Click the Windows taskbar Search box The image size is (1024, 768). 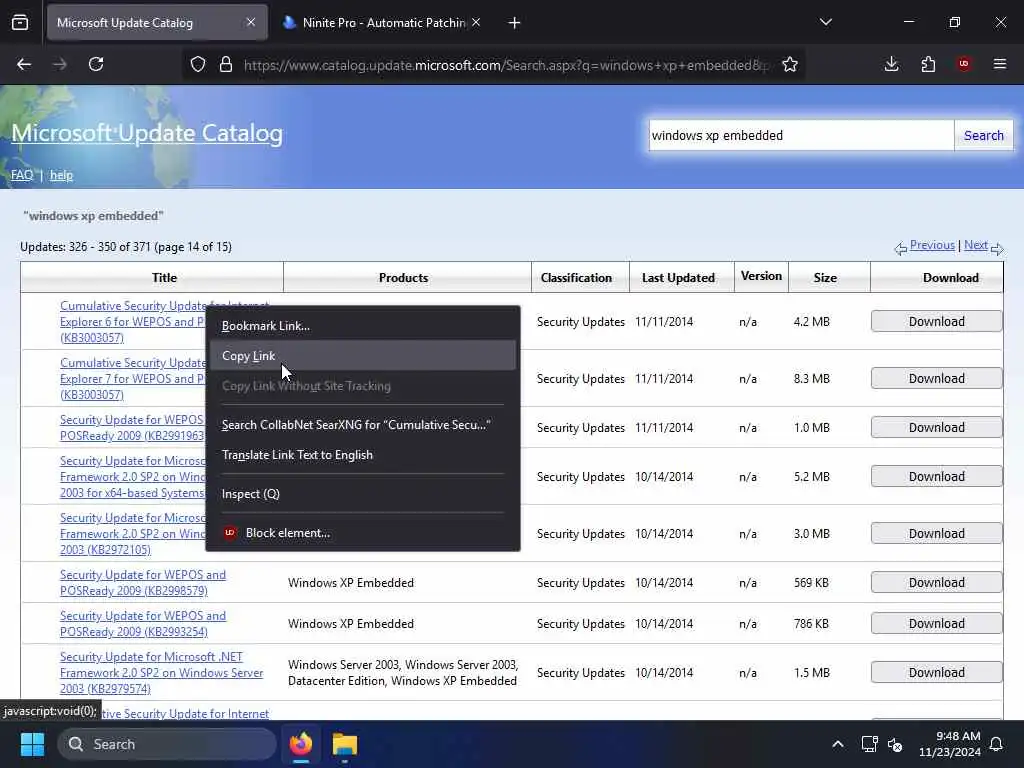(x=167, y=744)
